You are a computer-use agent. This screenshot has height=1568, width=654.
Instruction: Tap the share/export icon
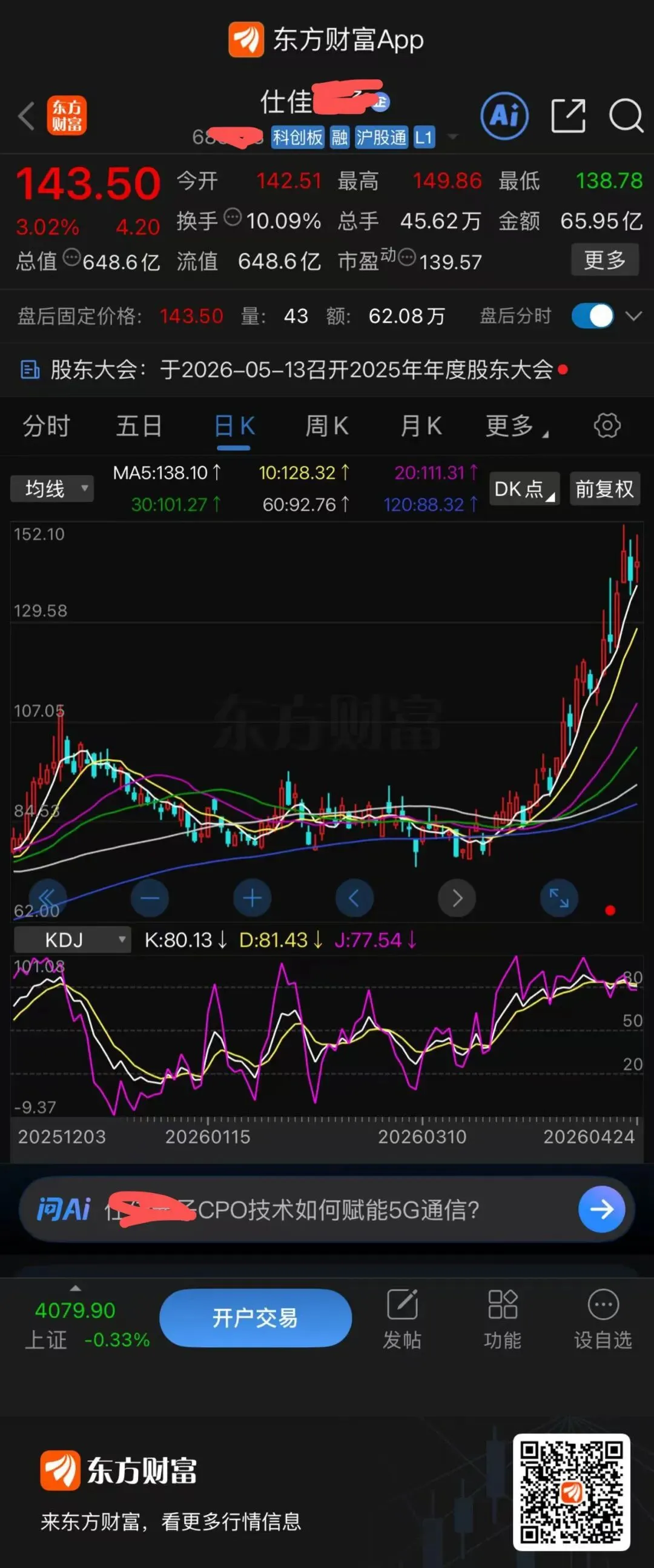pos(568,115)
